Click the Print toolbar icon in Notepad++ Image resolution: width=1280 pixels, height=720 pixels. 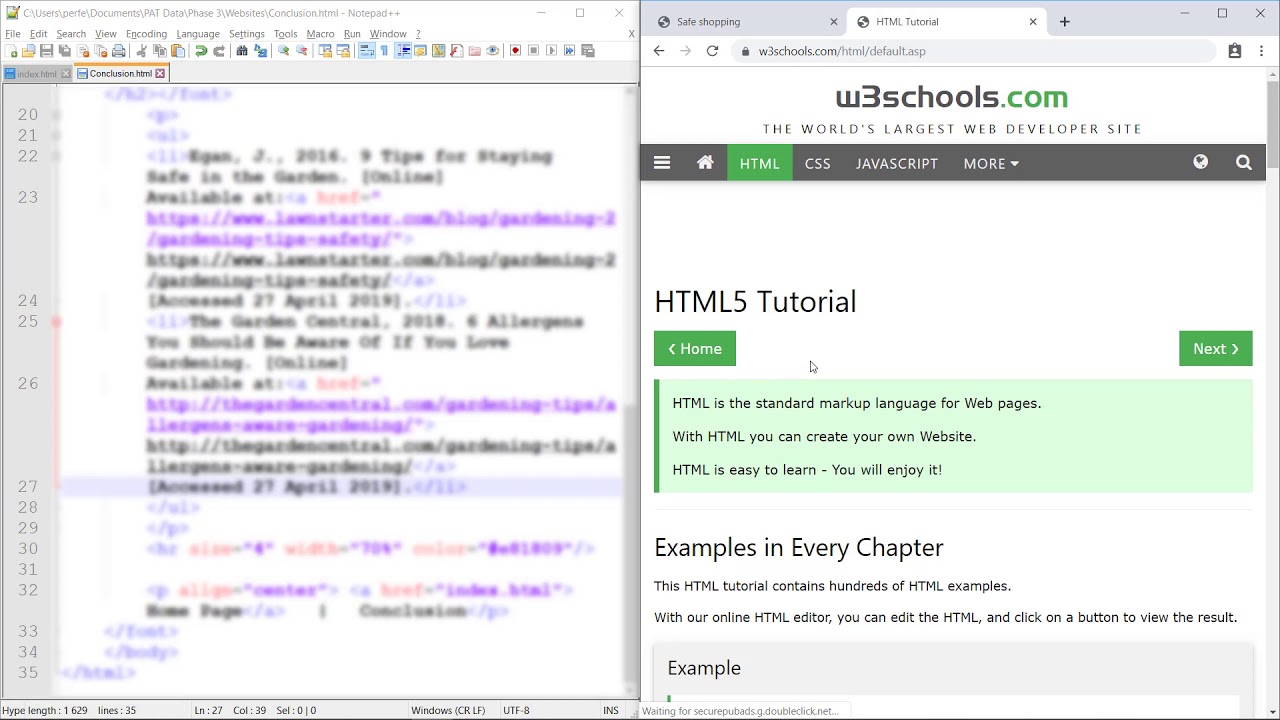[118, 50]
